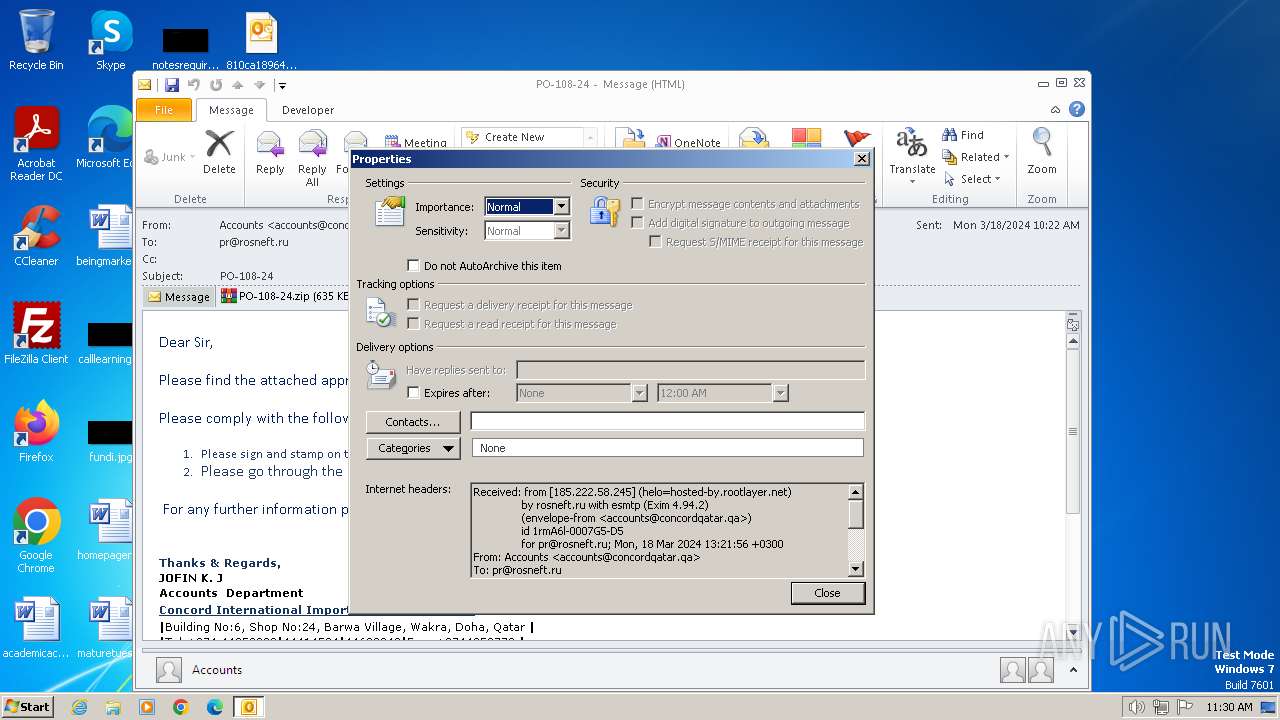The image size is (1280, 720).
Task: Switch to the Message ribbon tab
Action: [x=231, y=110]
